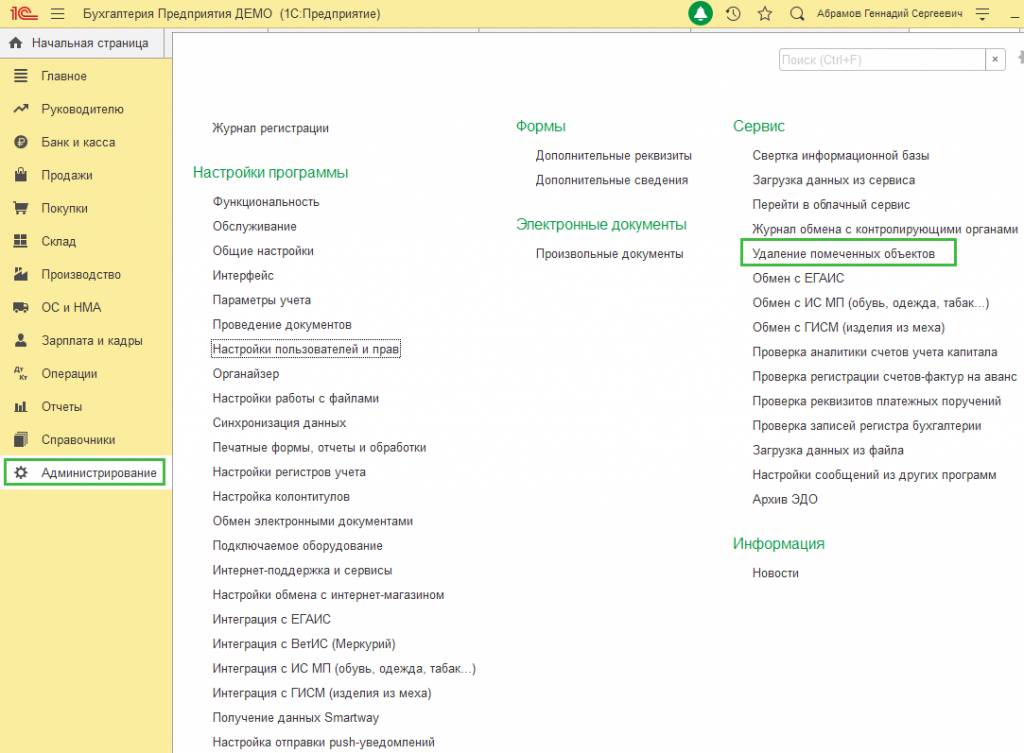
Task: Open Загрузка данных из сервиса
Action: pyautogui.click(x=833, y=180)
